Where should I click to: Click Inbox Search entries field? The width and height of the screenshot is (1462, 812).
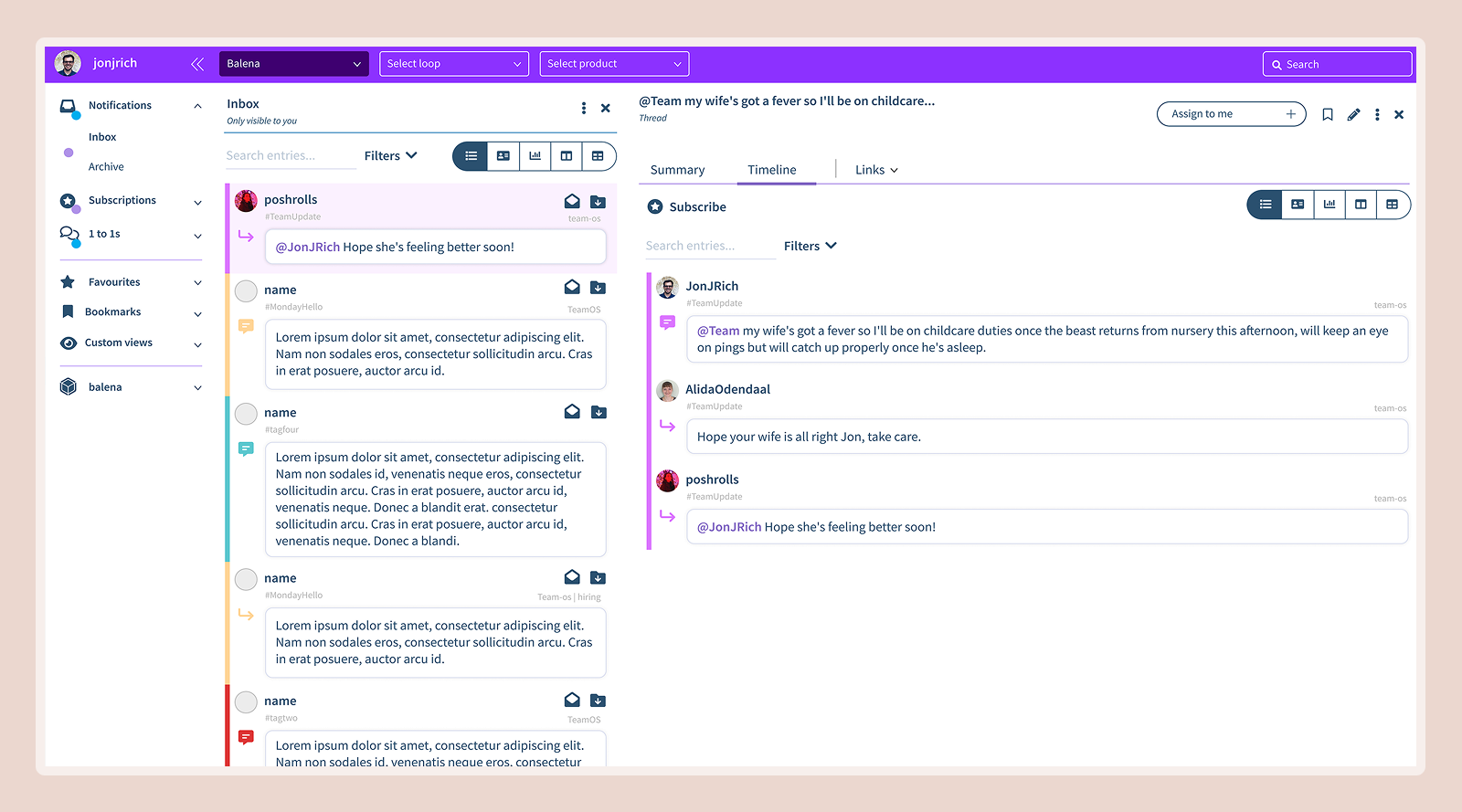[290, 156]
